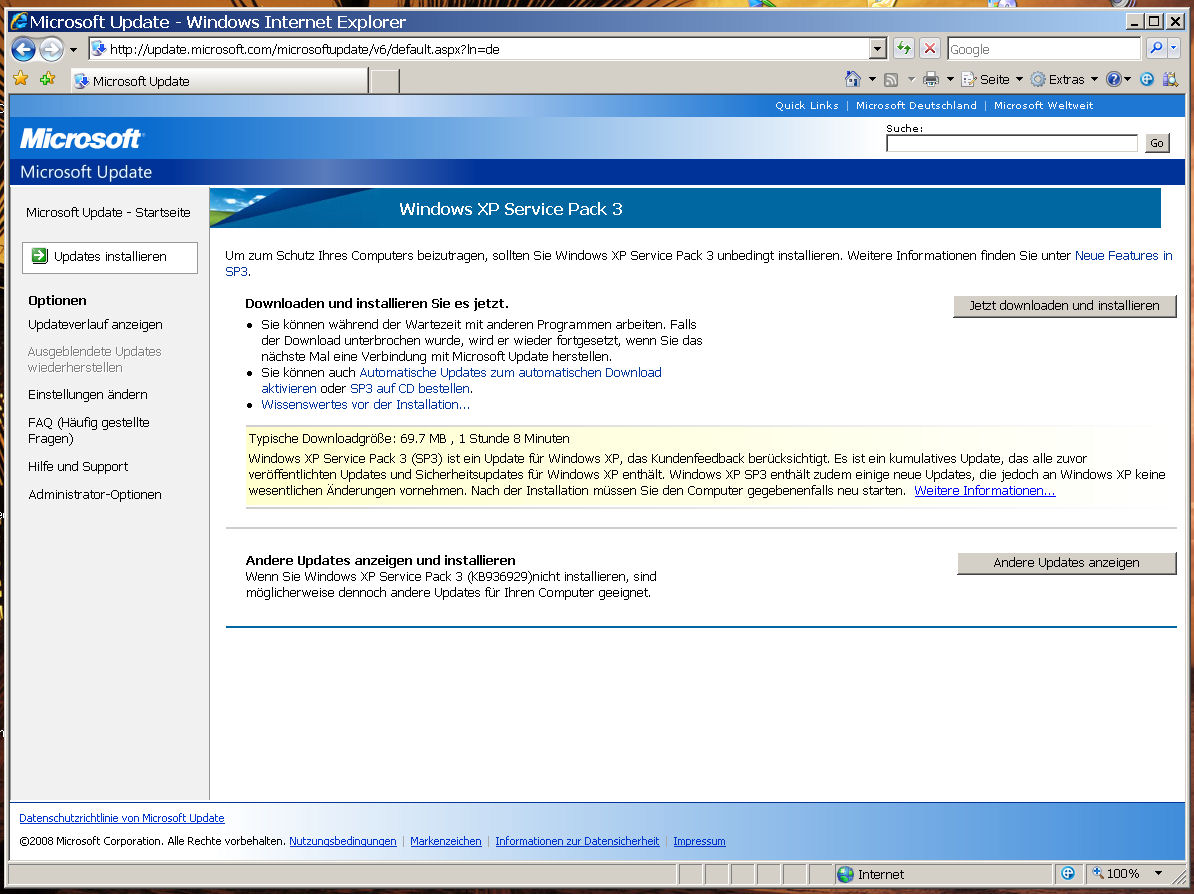Open Nutzungsbedingungen footer link
1194x894 pixels.
(343, 841)
